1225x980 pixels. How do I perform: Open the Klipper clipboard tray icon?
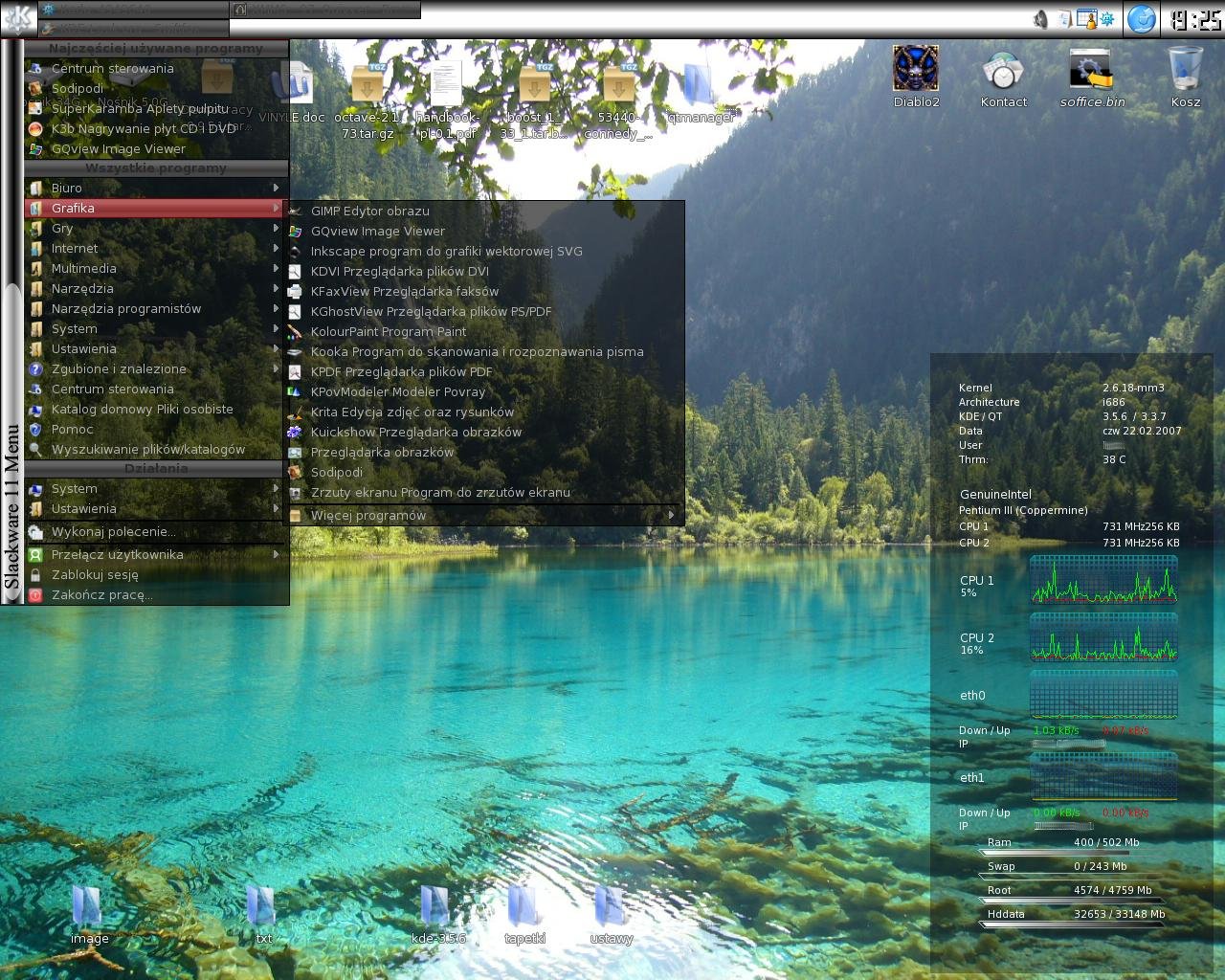tap(1064, 19)
